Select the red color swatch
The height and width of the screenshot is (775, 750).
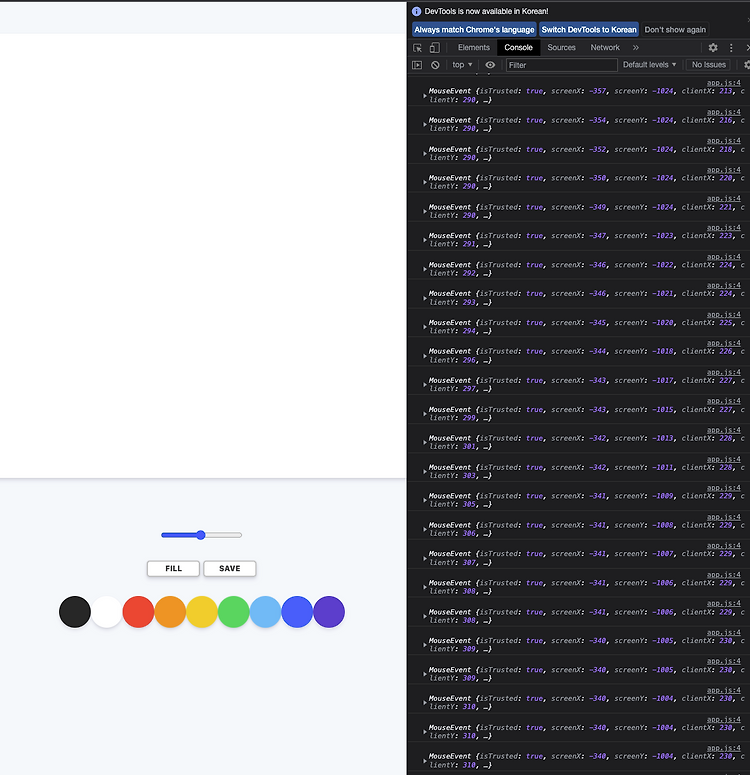138,612
